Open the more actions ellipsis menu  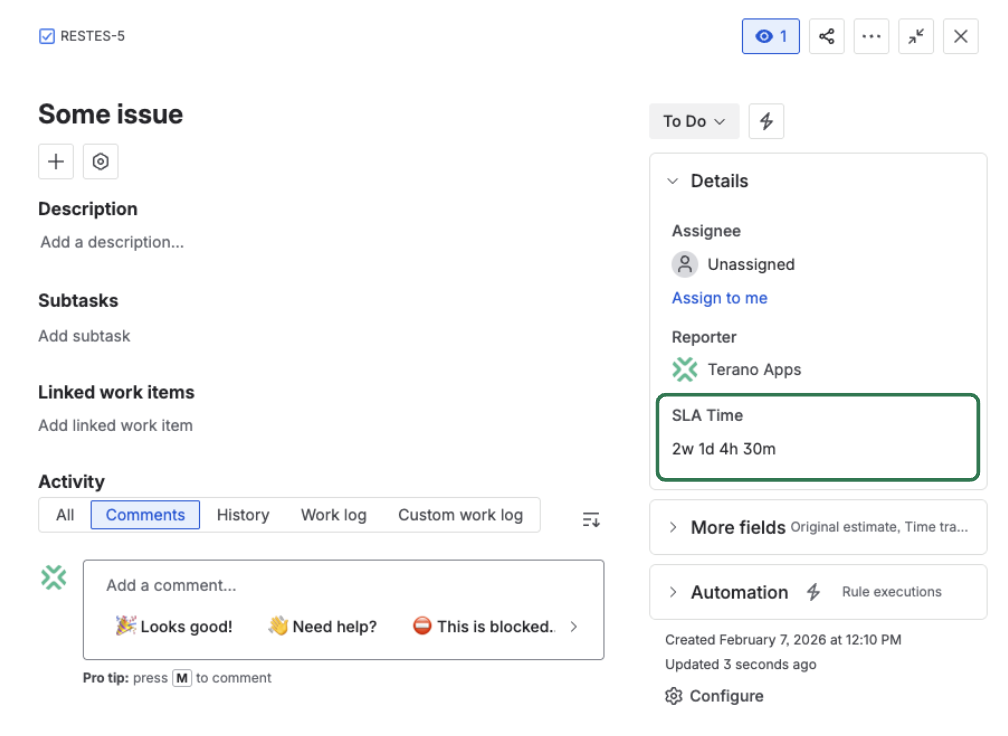click(871, 36)
